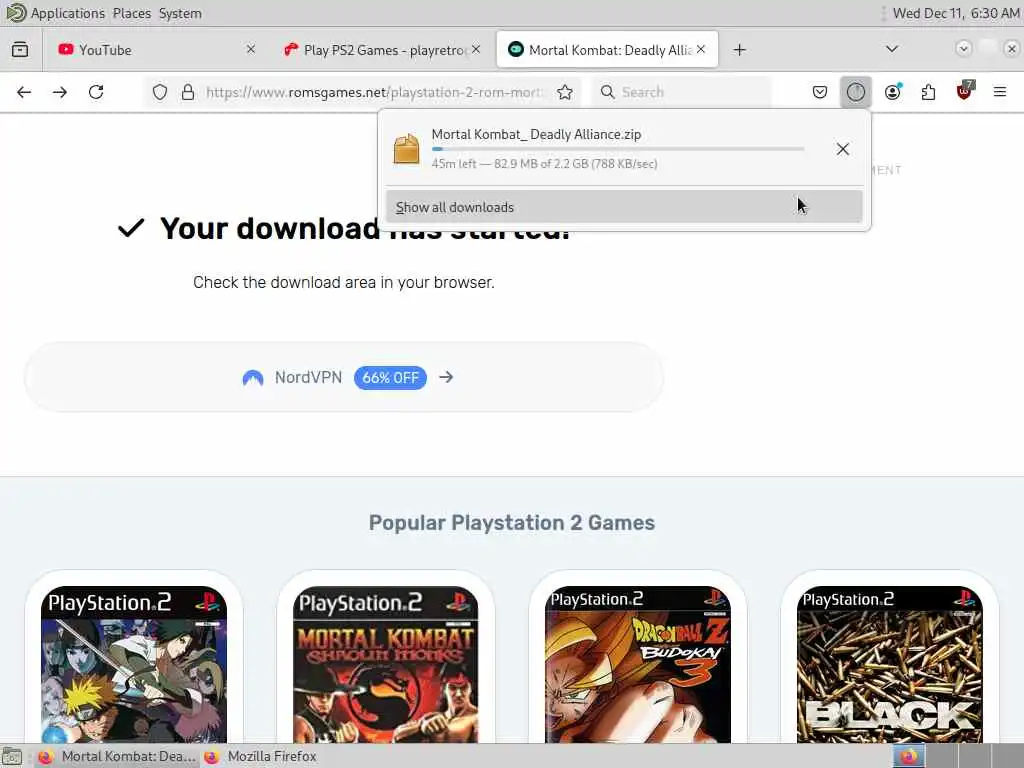Open Firefox hamburger application menu
Viewport: 1024px width, 768px height.
pos(1000,92)
